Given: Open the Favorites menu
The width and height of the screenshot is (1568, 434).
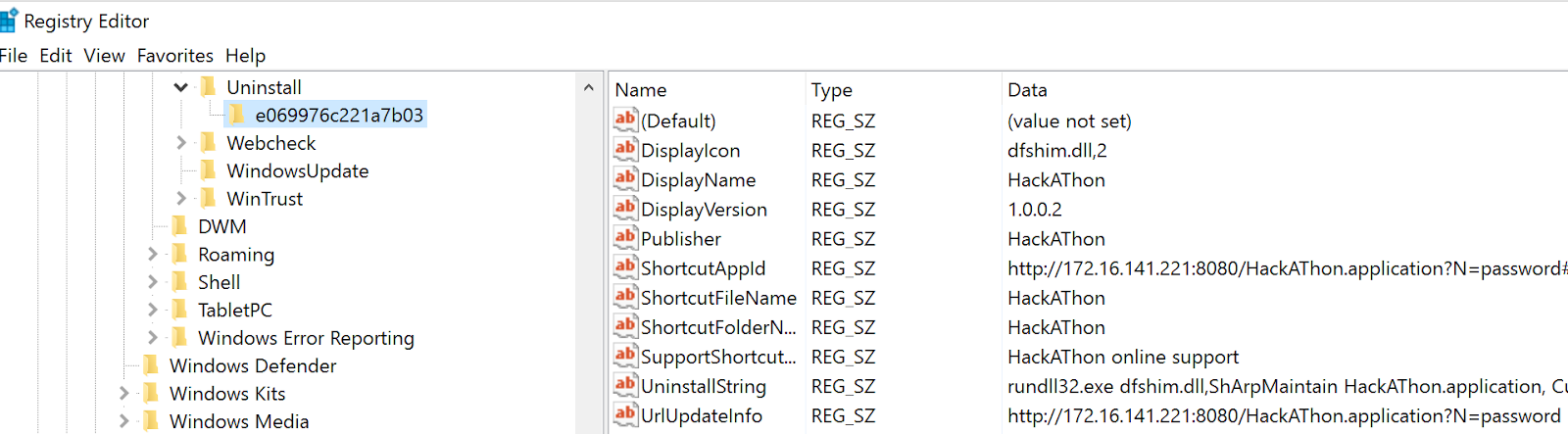Looking at the screenshot, I should pos(174,56).
